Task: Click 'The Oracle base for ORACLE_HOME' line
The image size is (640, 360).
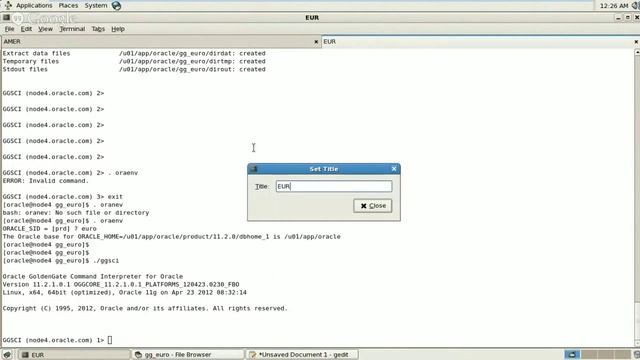Action: pos(171,237)
